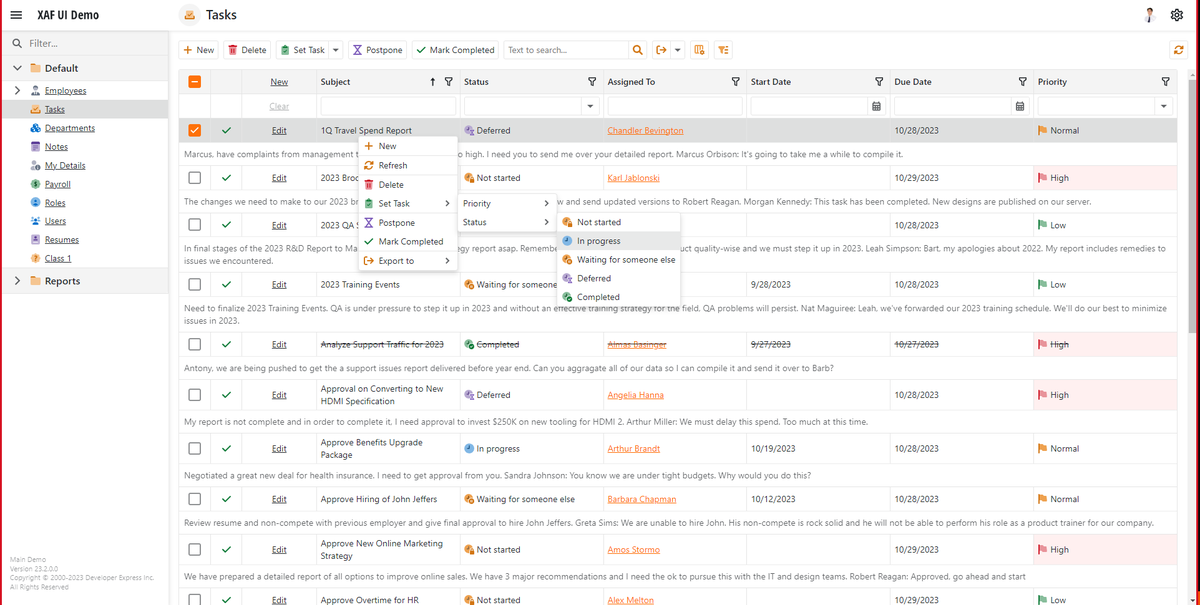Choose Delete from the context menu
Screen dimensions: 1200x605
[x=407, y=184]
